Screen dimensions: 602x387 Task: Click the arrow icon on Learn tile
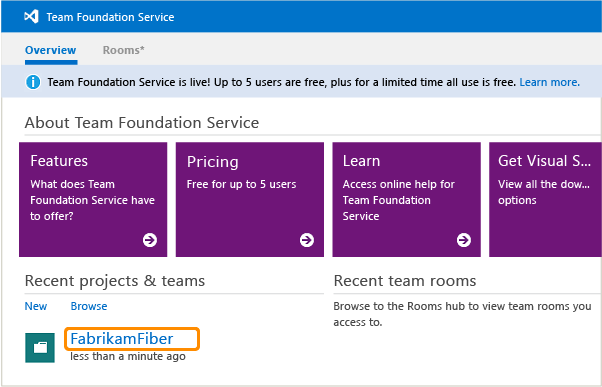pos(464,240)
